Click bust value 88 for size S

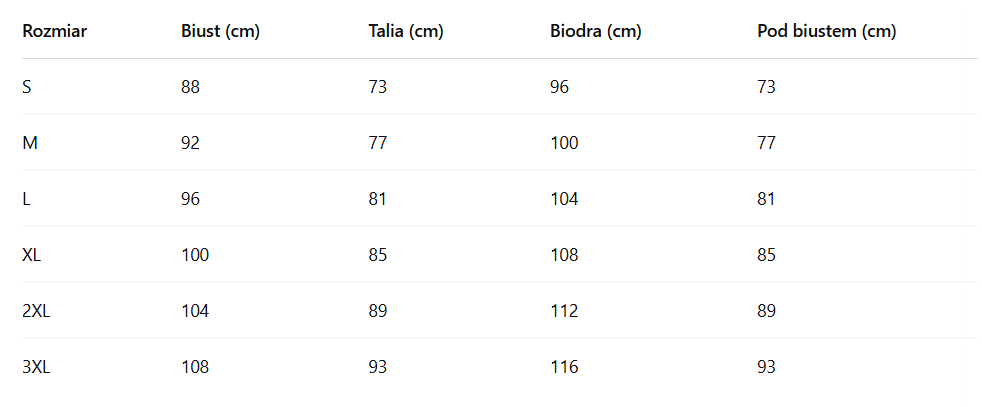[x=190, y=87]
